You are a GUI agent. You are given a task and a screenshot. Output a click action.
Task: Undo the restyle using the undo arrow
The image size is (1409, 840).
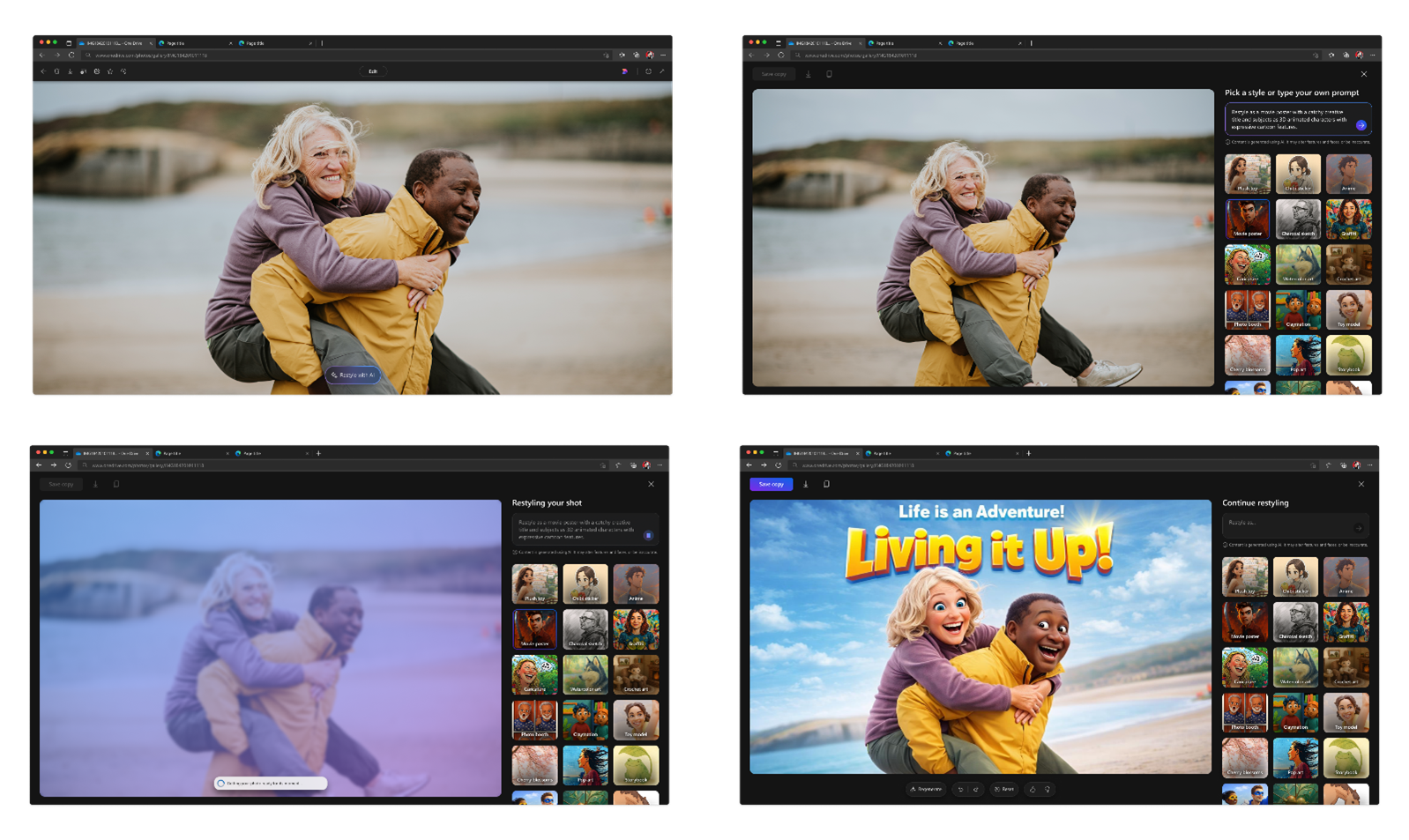pos(961,789)
